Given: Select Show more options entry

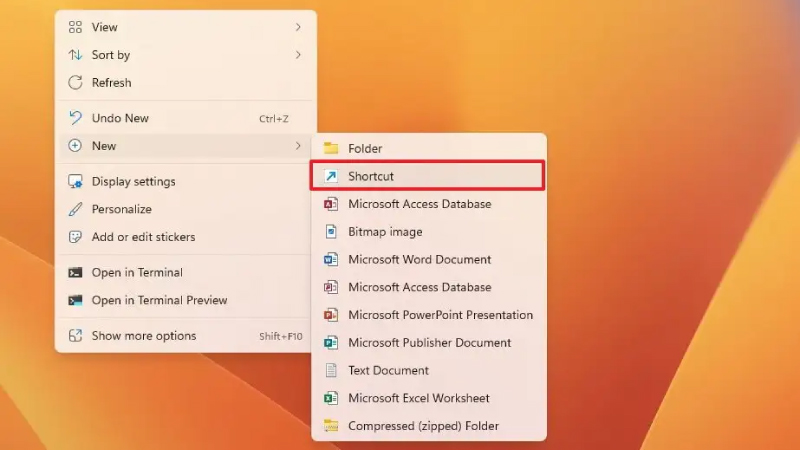Looking at the screenshot, I should (x=185, y=336).
